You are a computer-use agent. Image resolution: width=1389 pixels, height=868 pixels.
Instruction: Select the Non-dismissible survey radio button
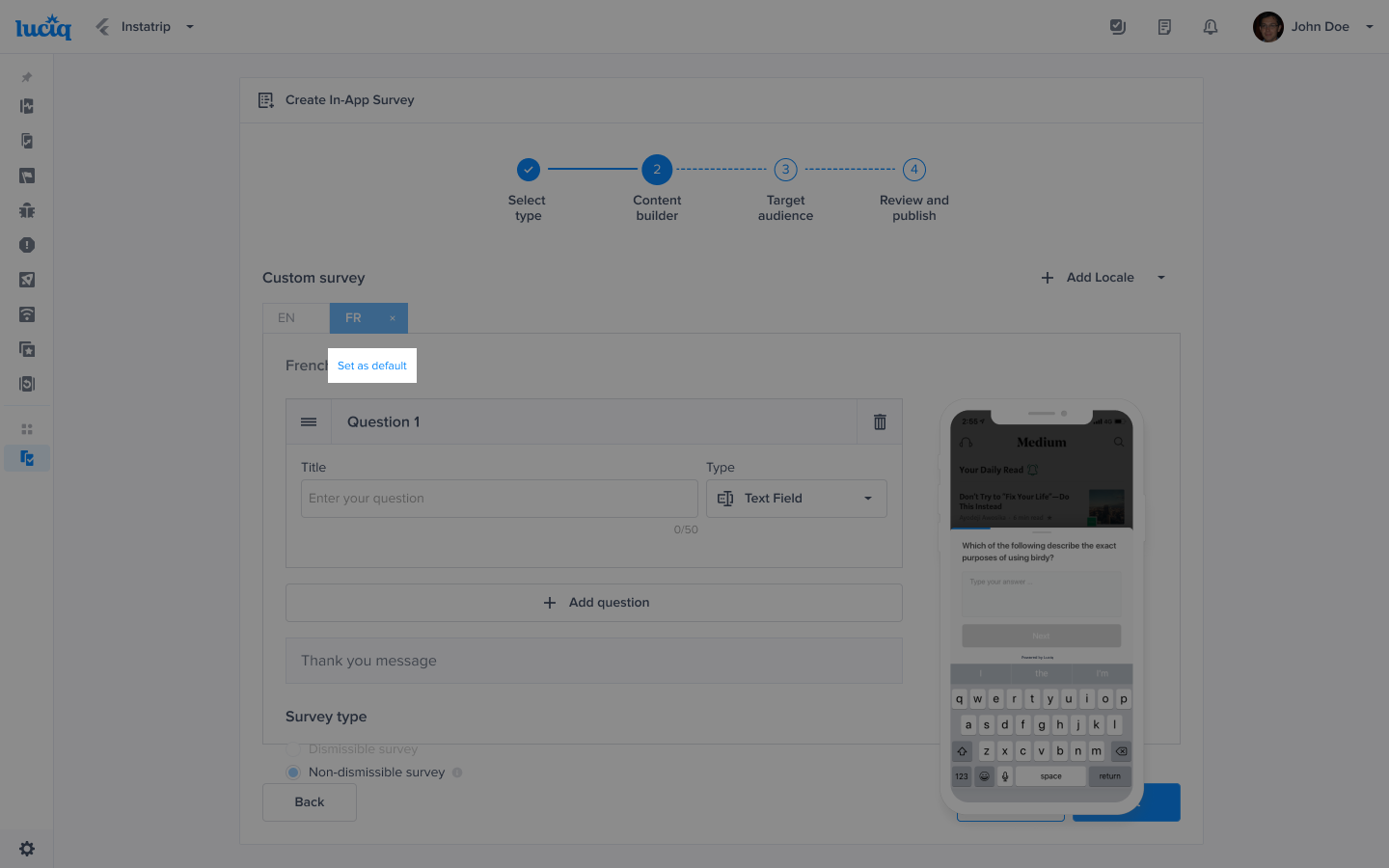[x=293, y=773]
